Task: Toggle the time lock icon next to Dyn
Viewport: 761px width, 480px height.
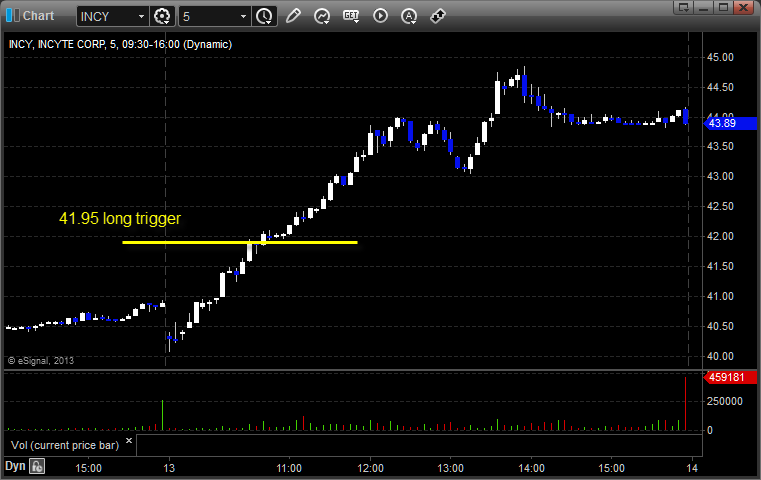Action: point(37,467)
